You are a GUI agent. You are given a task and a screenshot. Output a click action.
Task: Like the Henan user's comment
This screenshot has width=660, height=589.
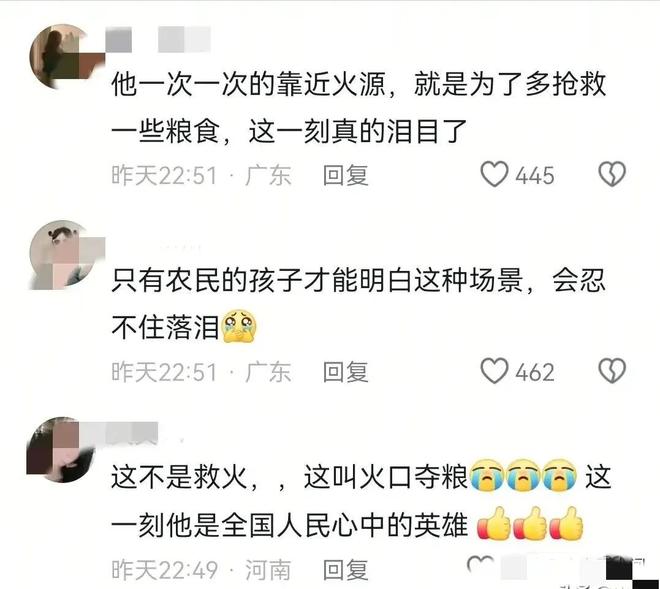(x=481, y=564)
